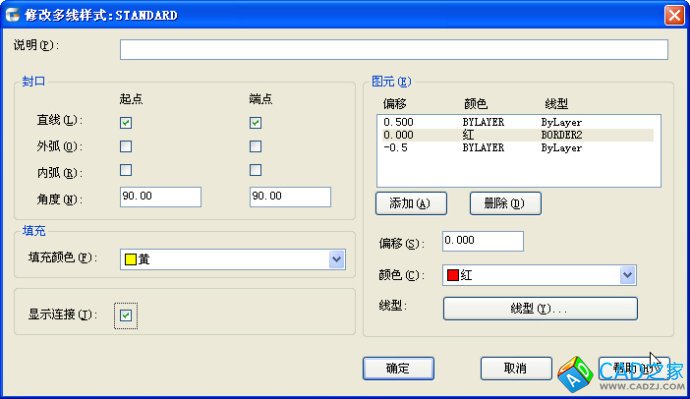
Task: Enable 外弧 start point checkbox
Action: click(x=126, y=146)
